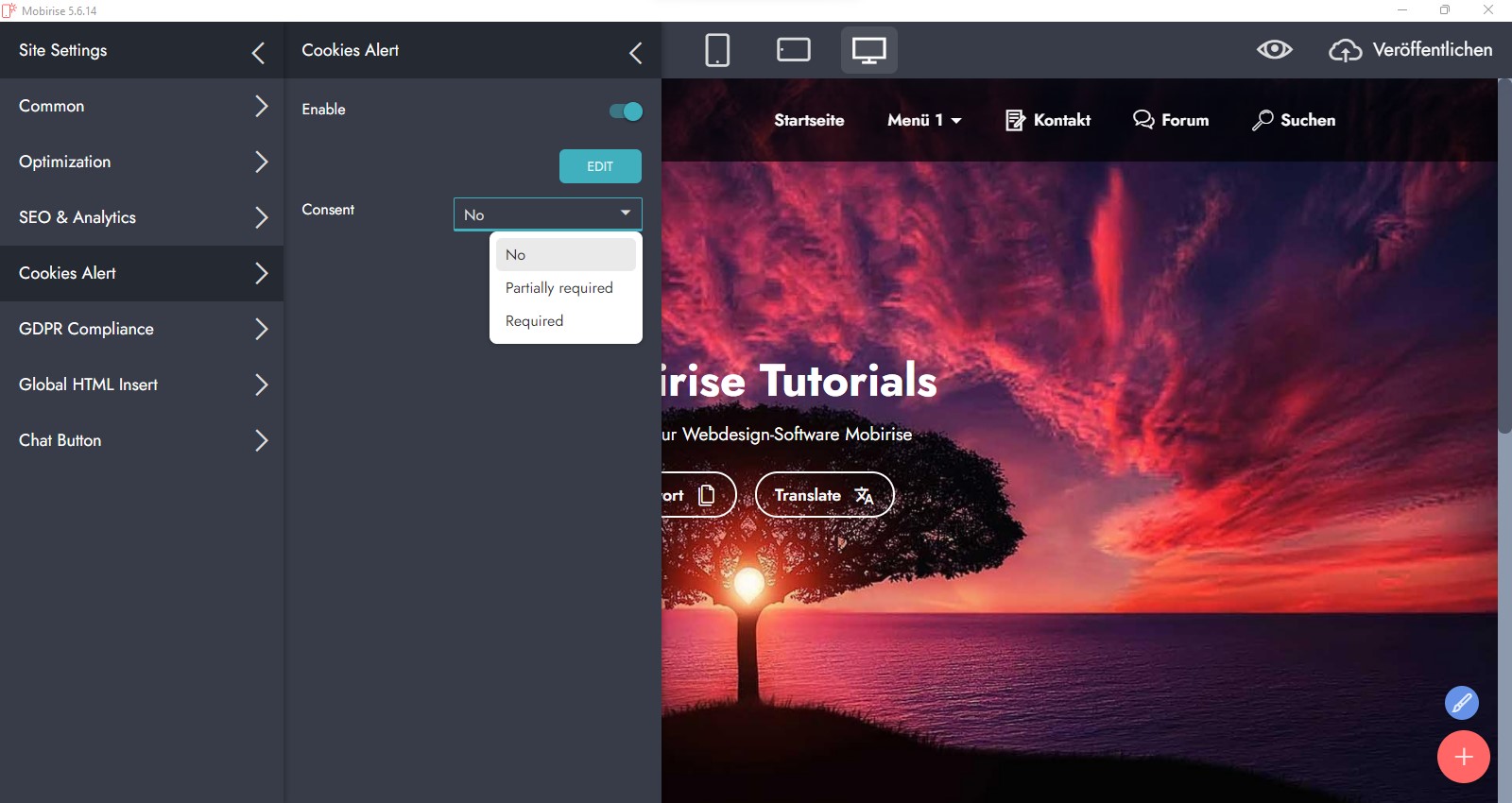The height and width of the screenshot is (803, 1512).
Task: Collapse the Cookies Alert panel back arrow
Action: 635,53
